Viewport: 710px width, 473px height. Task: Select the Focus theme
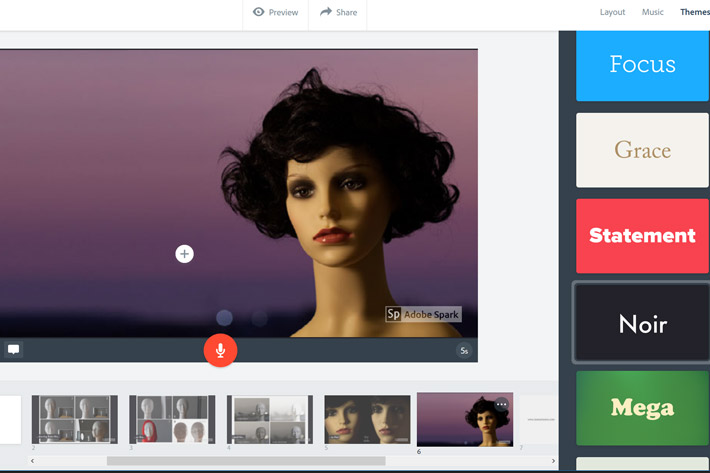click(x=642, y=66)
